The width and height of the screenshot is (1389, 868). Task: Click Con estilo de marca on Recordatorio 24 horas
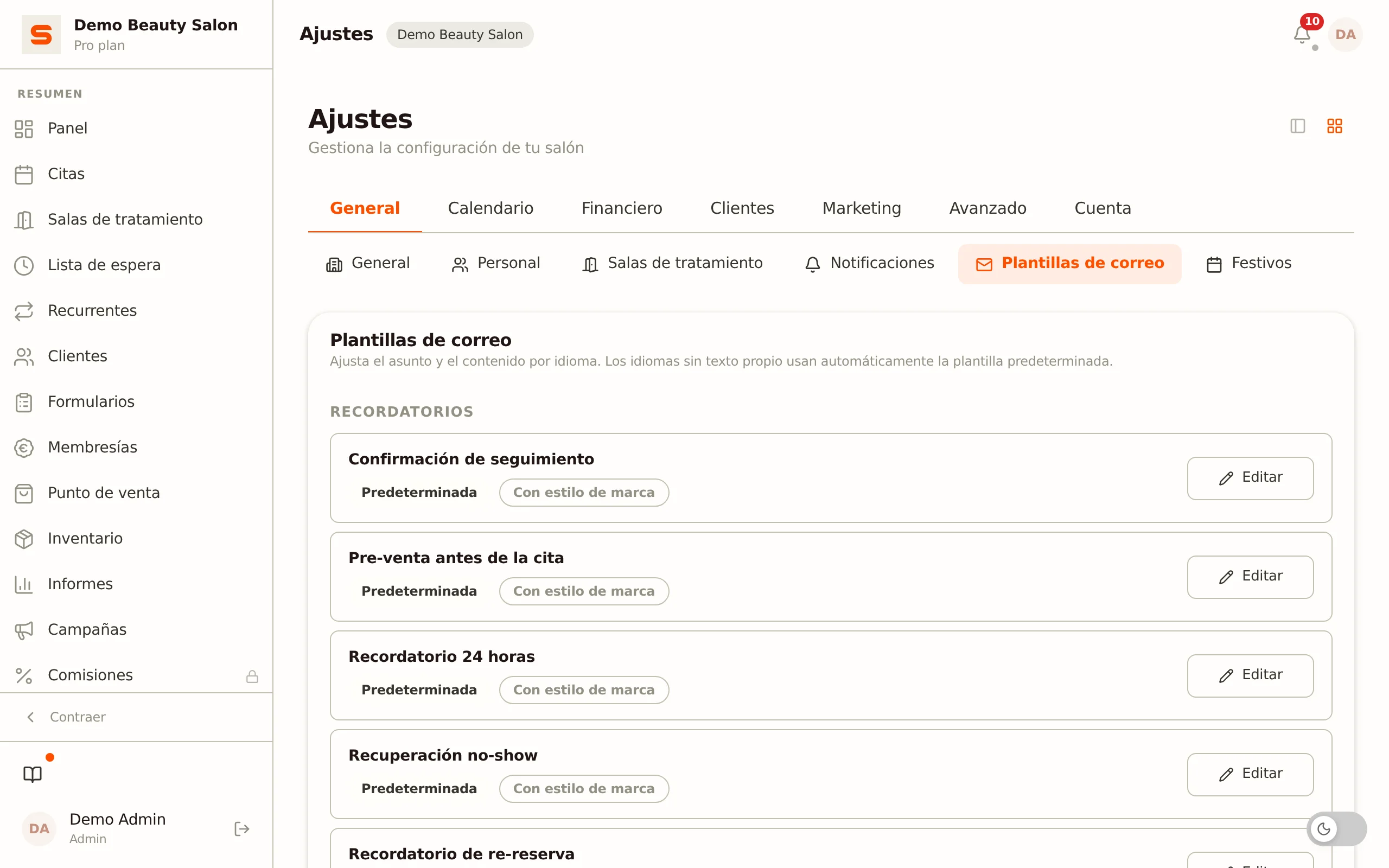[584, 690]
